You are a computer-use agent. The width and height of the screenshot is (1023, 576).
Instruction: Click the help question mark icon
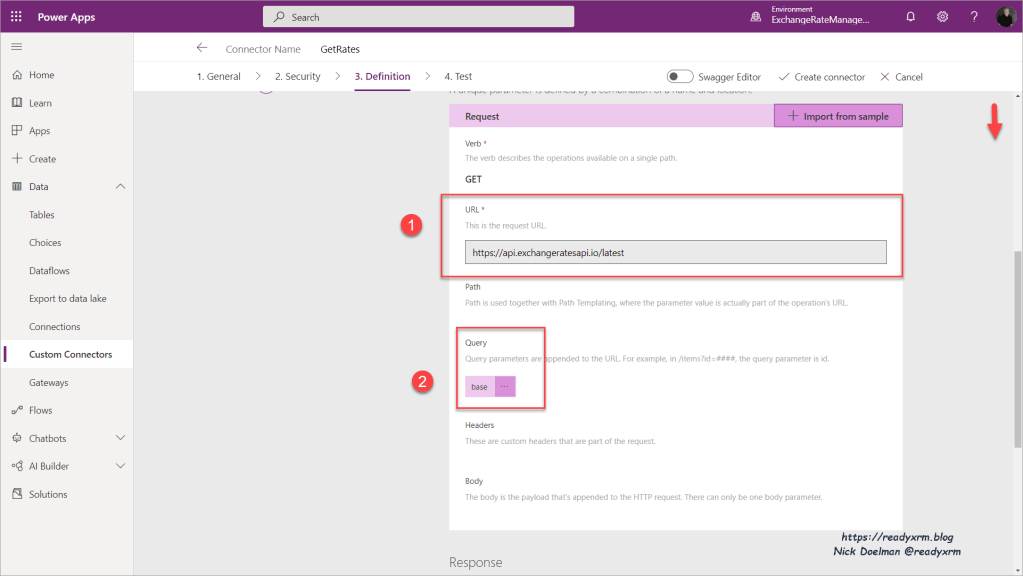pyautogui.click(x=974, y=17)
